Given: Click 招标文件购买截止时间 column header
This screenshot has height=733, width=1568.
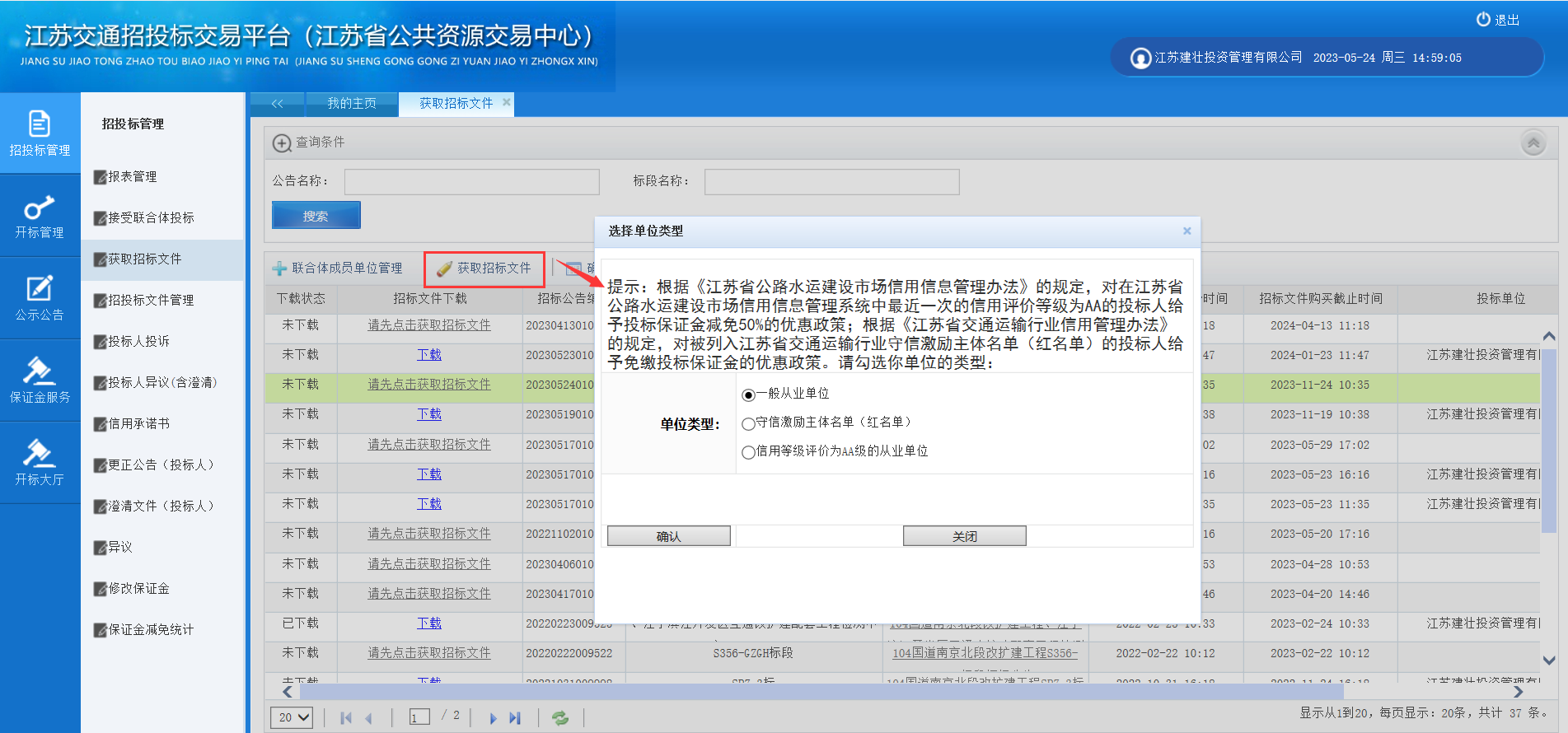Looking at the screenshot, I should [x=1321, y=299].
